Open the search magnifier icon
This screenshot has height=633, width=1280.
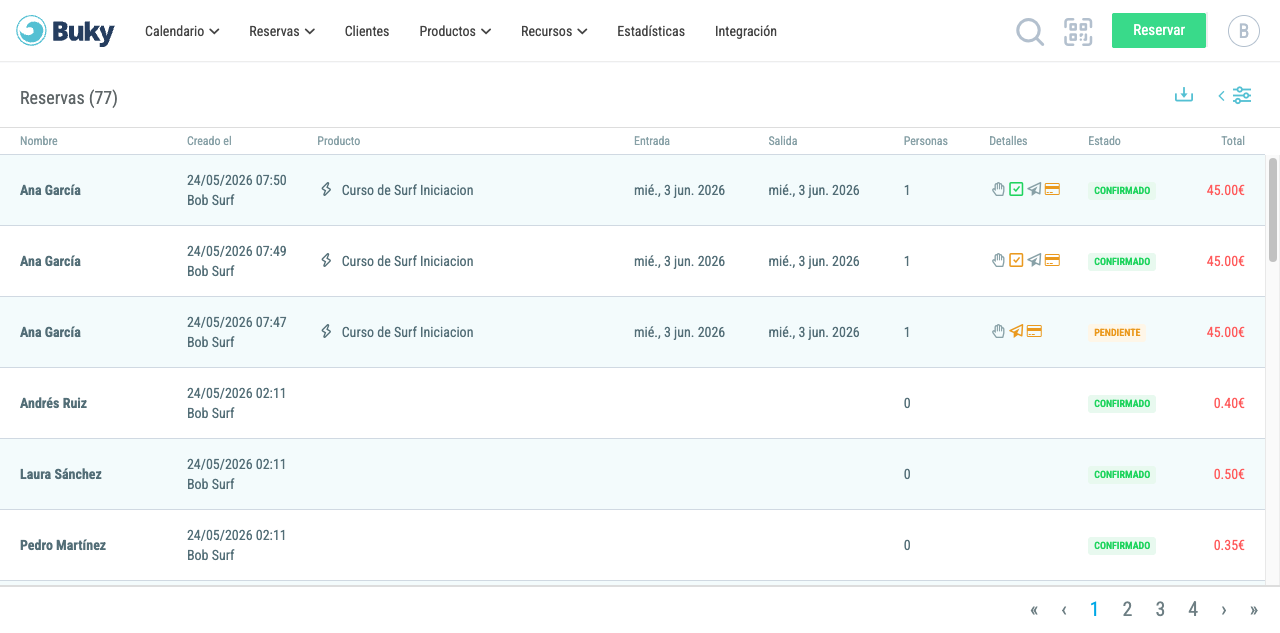[x=1030, y=32]
